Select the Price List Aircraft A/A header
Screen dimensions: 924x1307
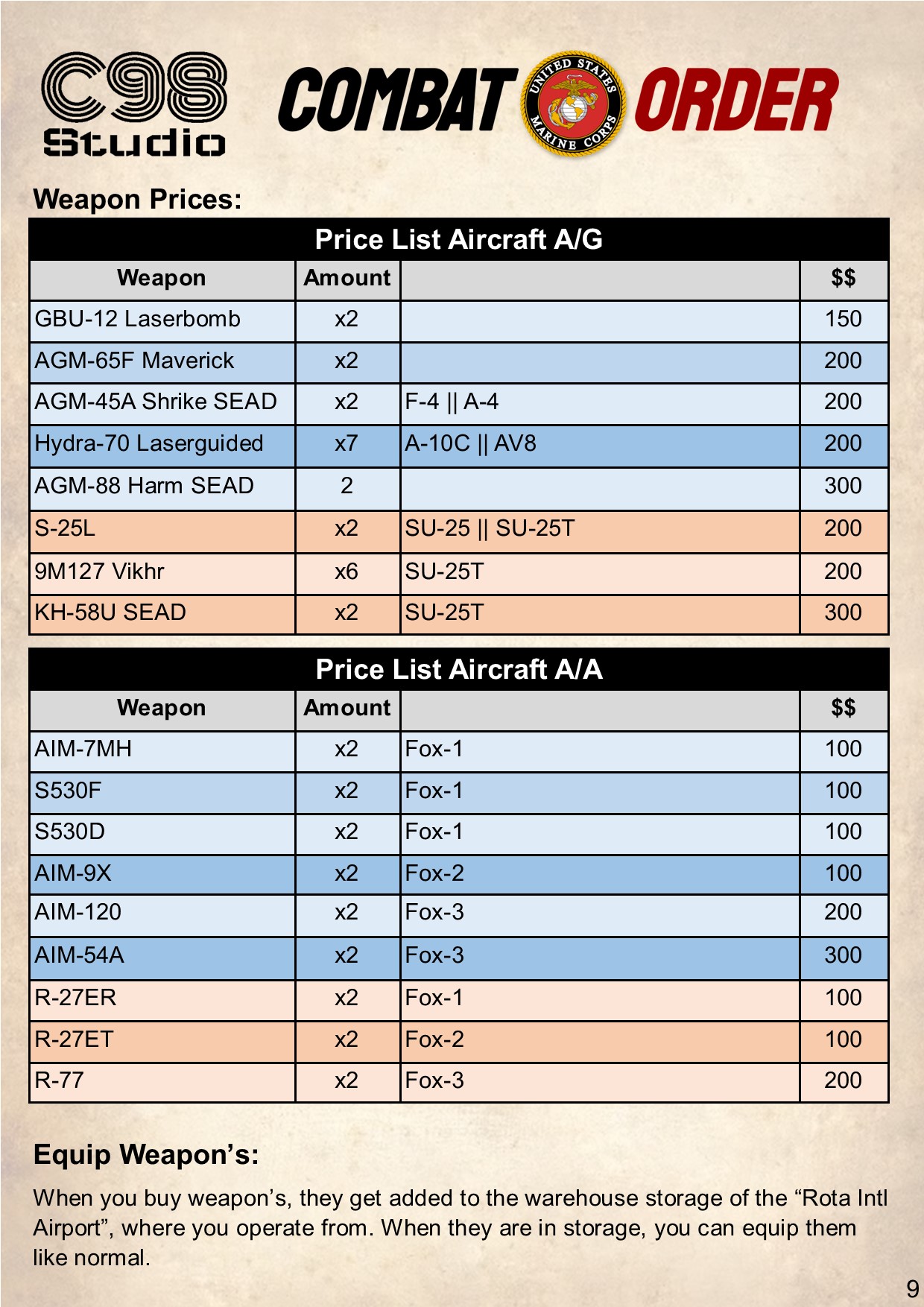458,669
